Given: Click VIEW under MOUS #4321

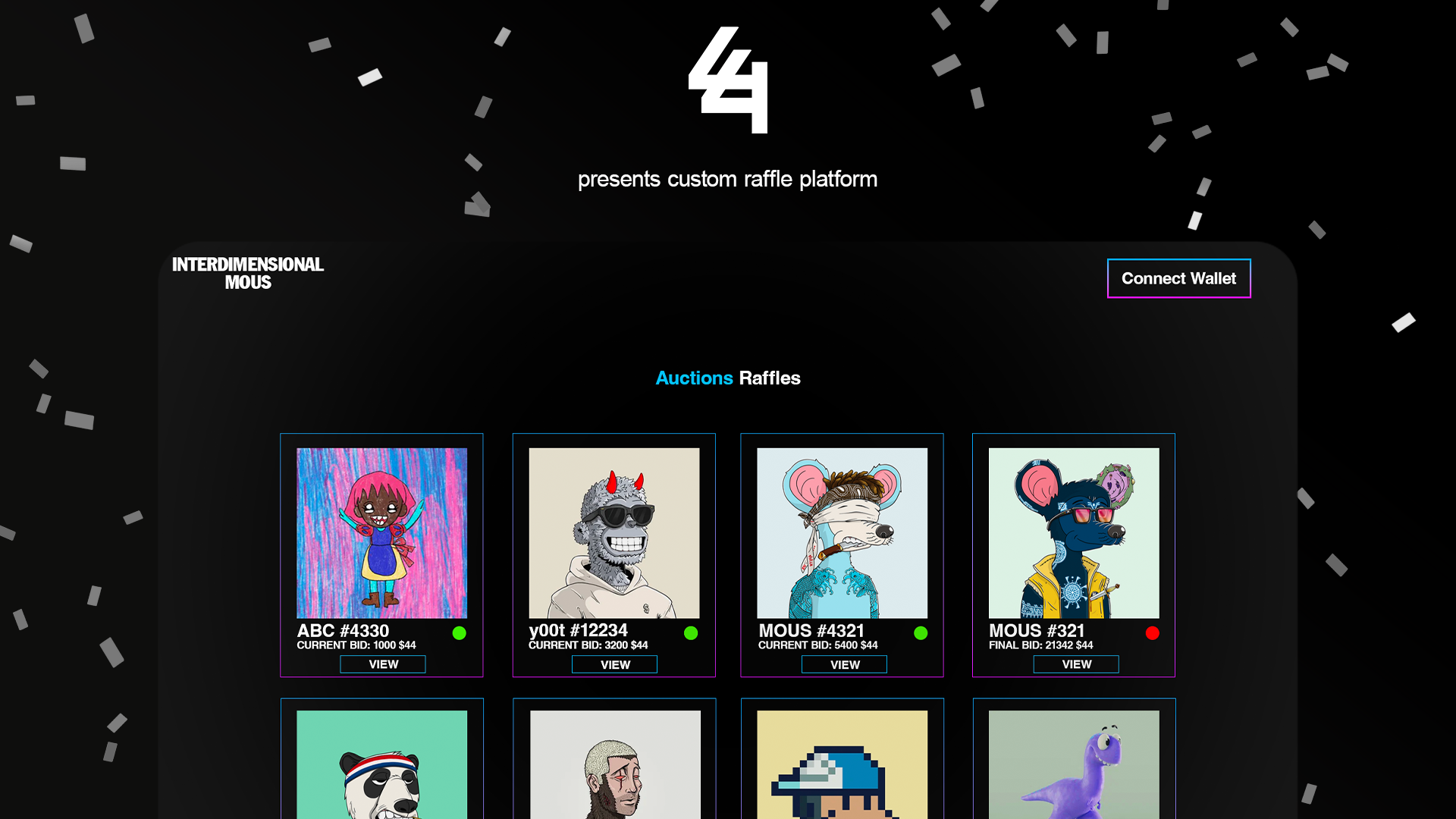Looking at the screenshot, I should pos(845,665).
